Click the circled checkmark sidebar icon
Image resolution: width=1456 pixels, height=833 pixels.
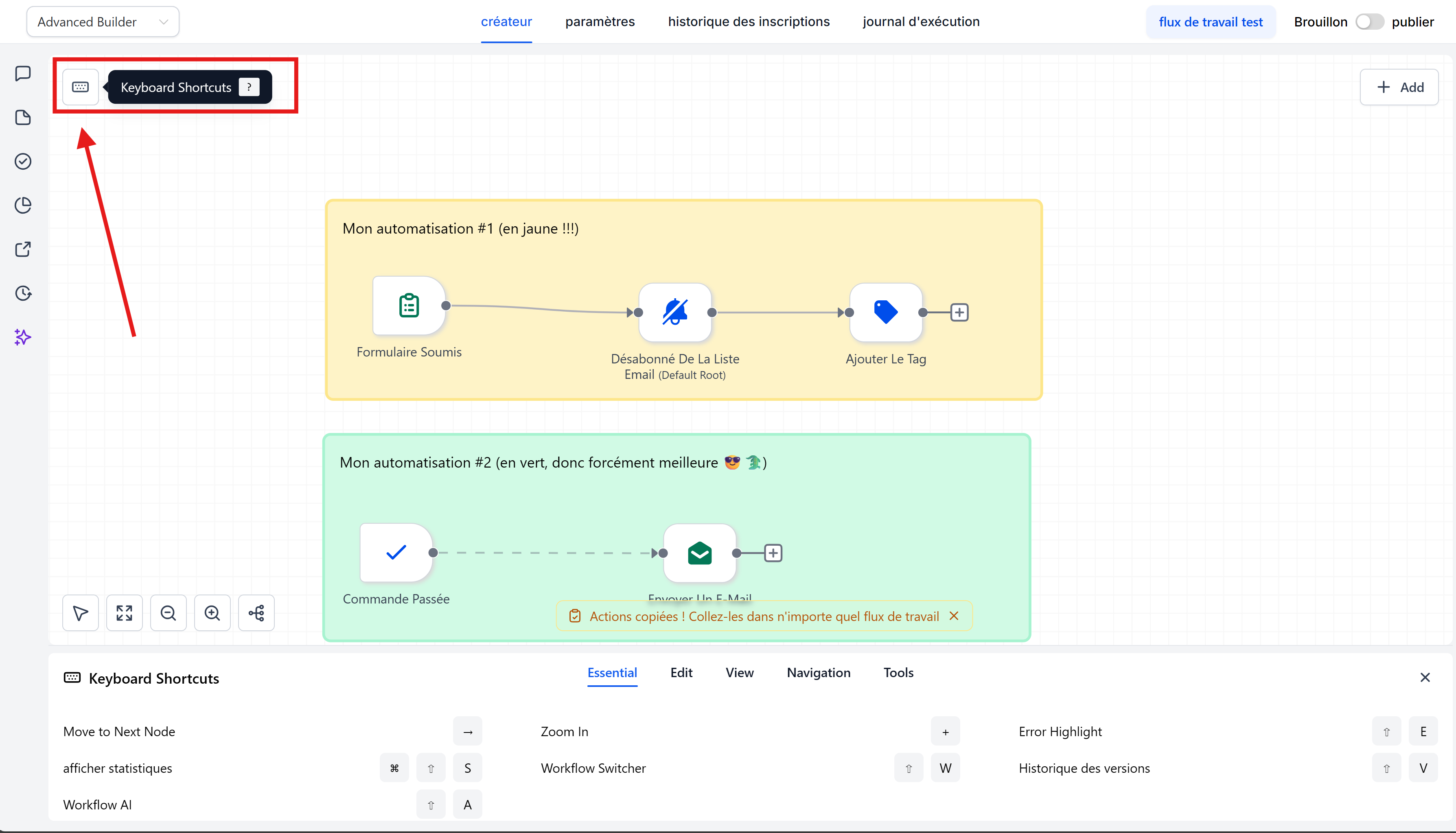[x=23, y=161]
